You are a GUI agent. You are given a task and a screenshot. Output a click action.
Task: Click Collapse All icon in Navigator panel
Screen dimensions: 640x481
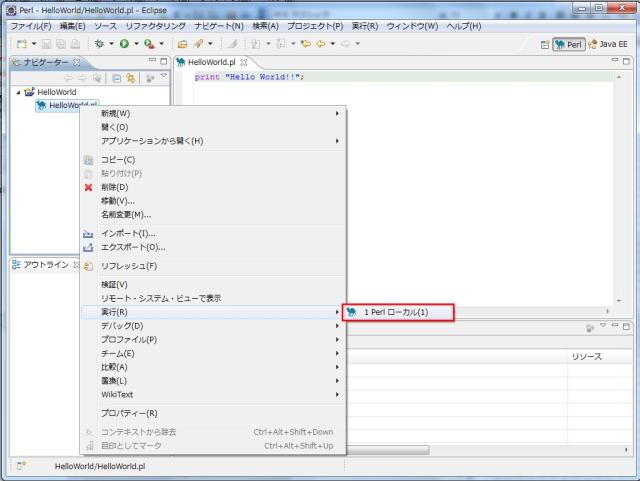[x=117, y=77]
